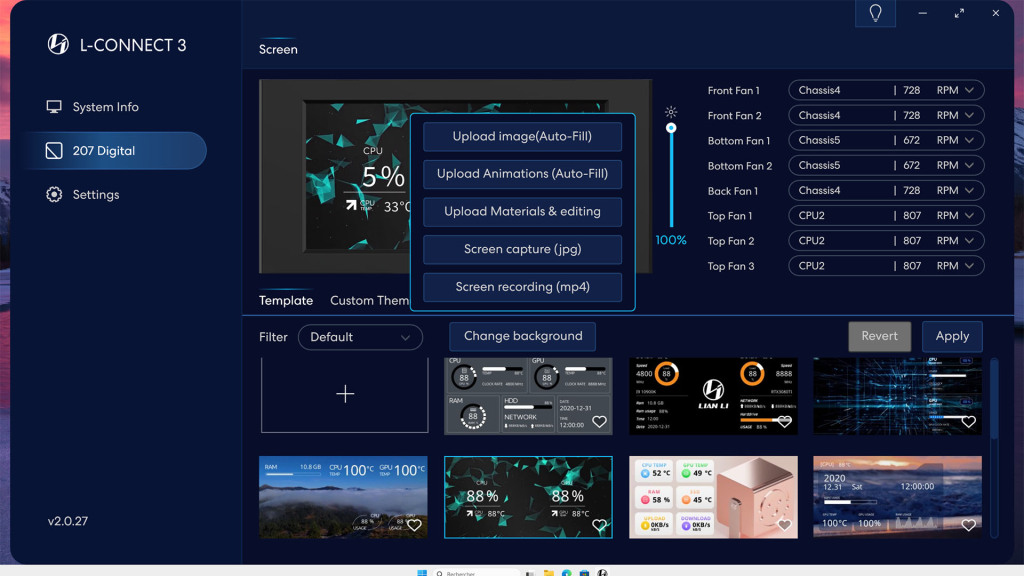Select Screen recording (mp4)

[522, 287]
